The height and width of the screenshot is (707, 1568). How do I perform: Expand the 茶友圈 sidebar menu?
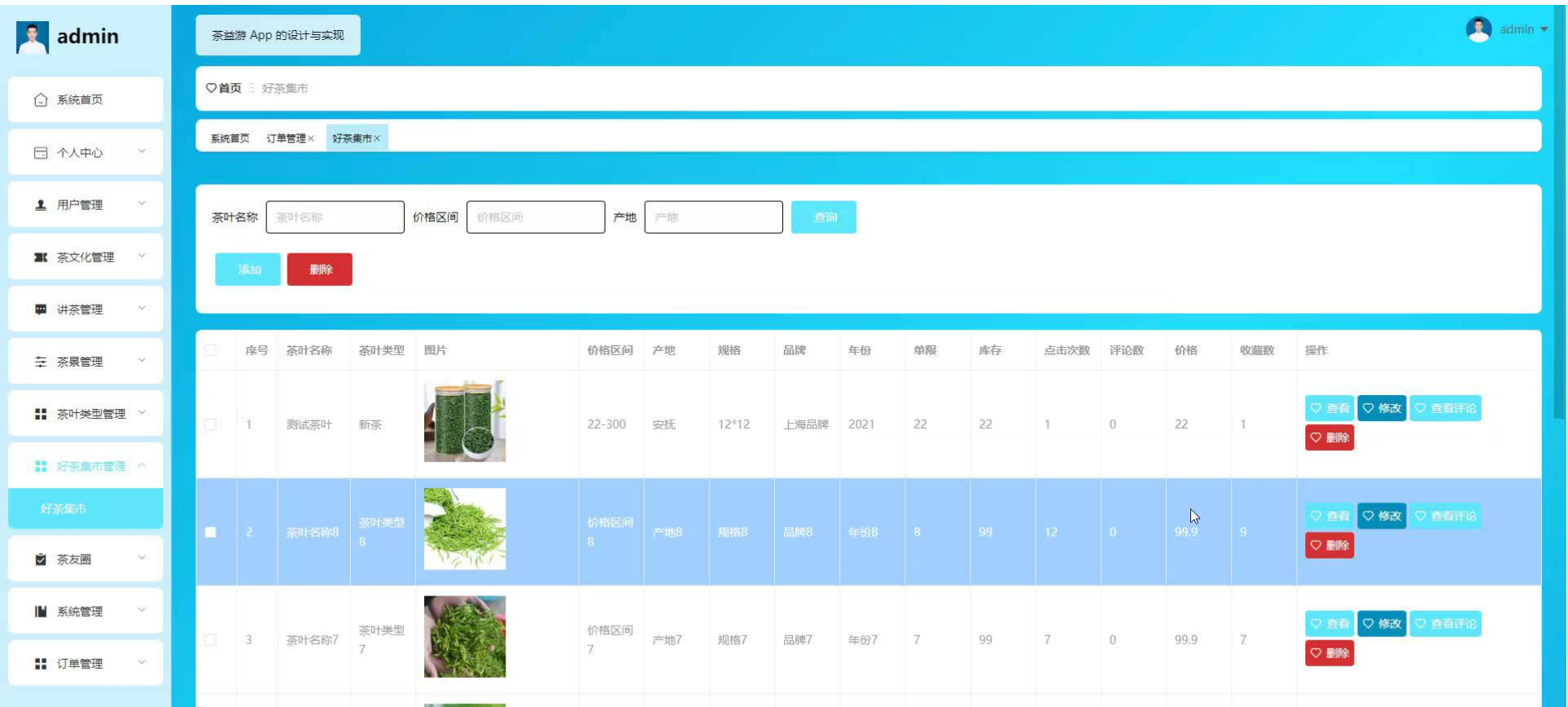pyautogui.click(x=142, y=558)
